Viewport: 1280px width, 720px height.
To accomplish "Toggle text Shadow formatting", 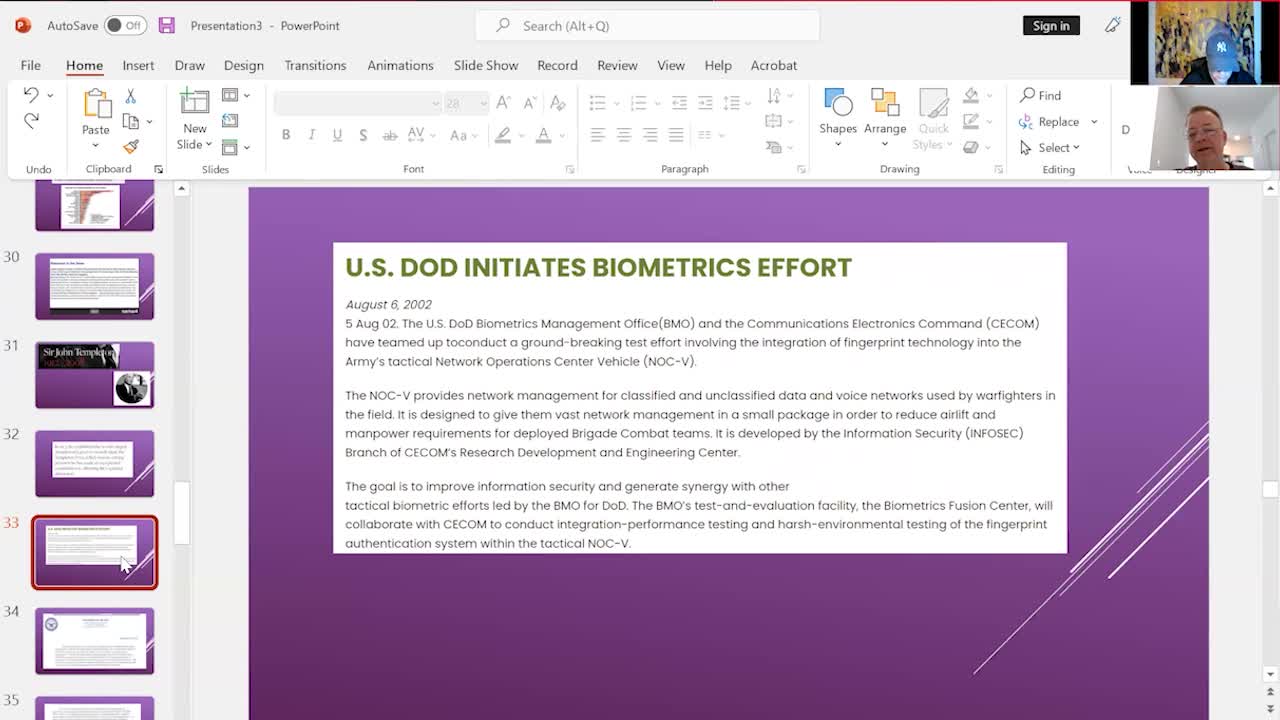I will click(x=363, y=135).
